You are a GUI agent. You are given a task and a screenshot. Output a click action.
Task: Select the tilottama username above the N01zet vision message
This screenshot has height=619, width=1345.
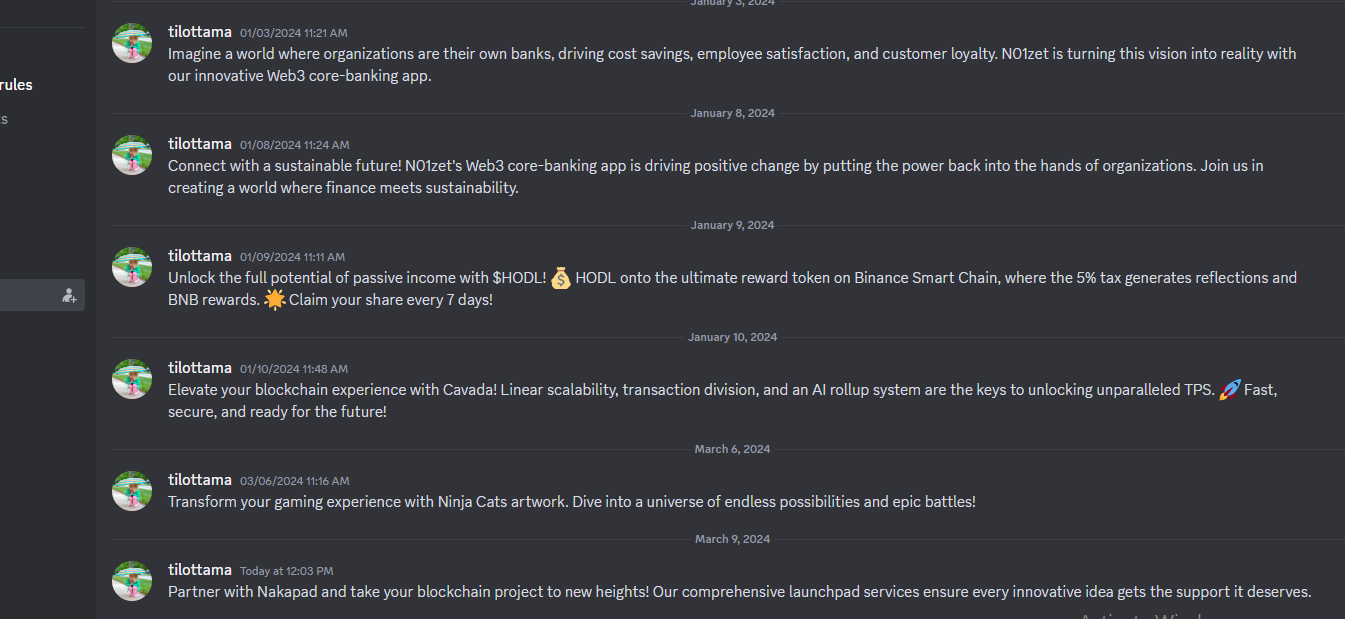tap(200, 32)
